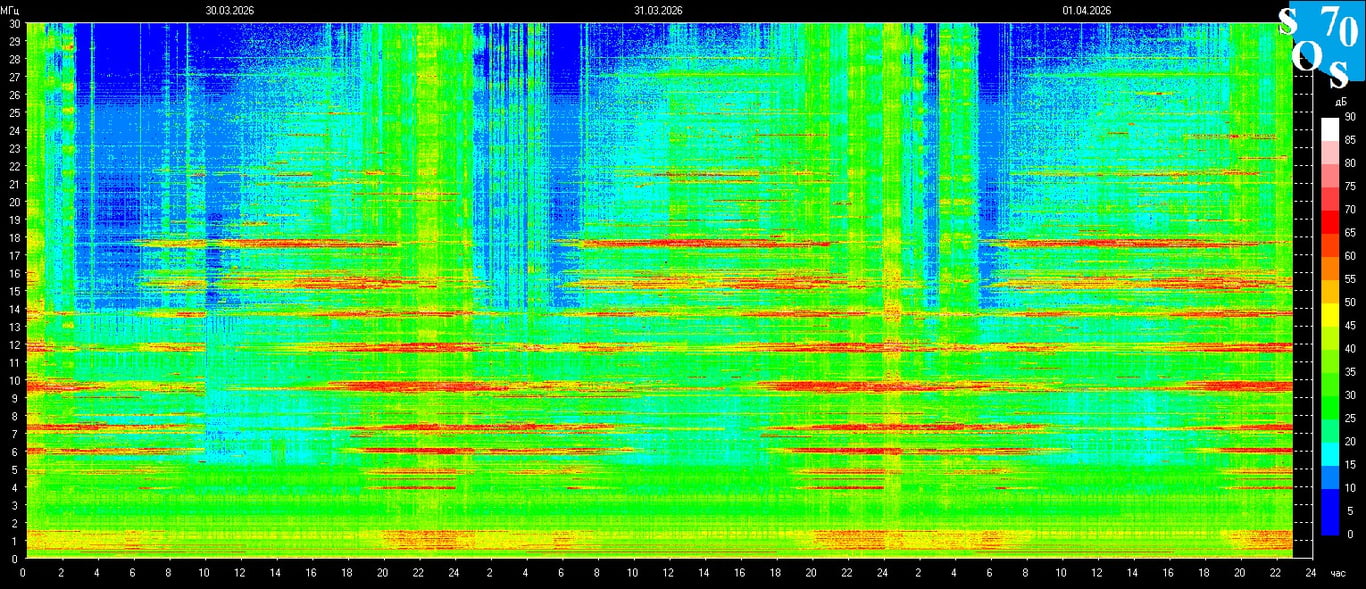Screen dimensions: 1366x589
Task: Click the 85 value on dB scale
Action: click(1350, 140)
